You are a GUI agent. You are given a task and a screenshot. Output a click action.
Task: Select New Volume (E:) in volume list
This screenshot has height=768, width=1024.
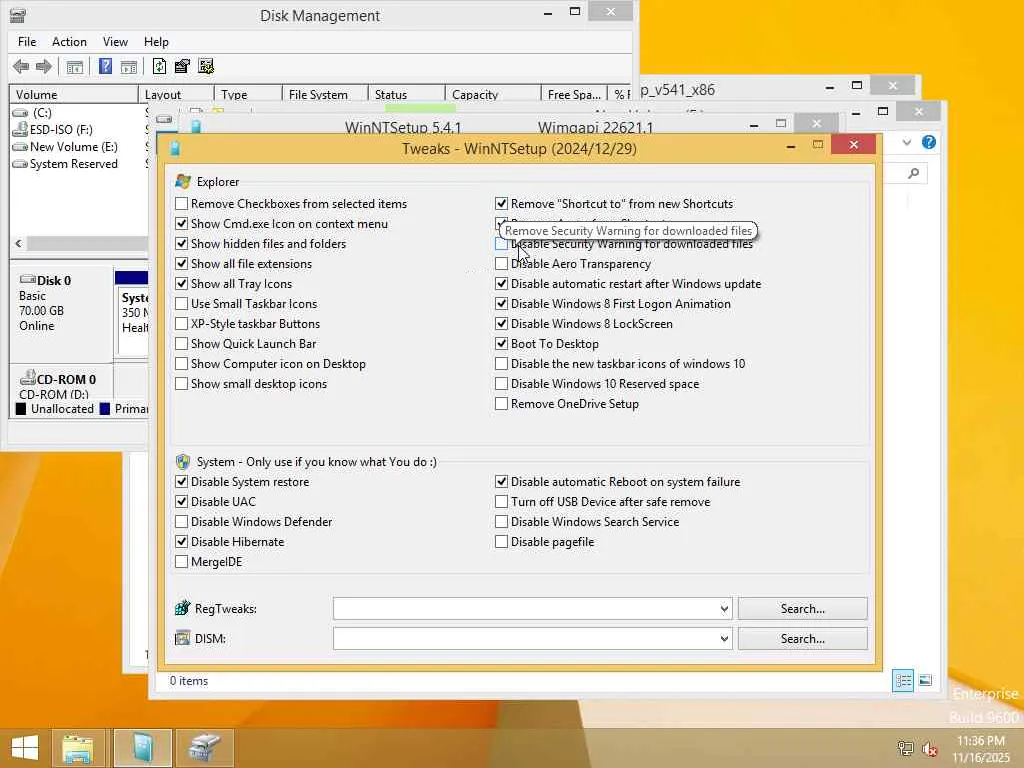(73, 147)
